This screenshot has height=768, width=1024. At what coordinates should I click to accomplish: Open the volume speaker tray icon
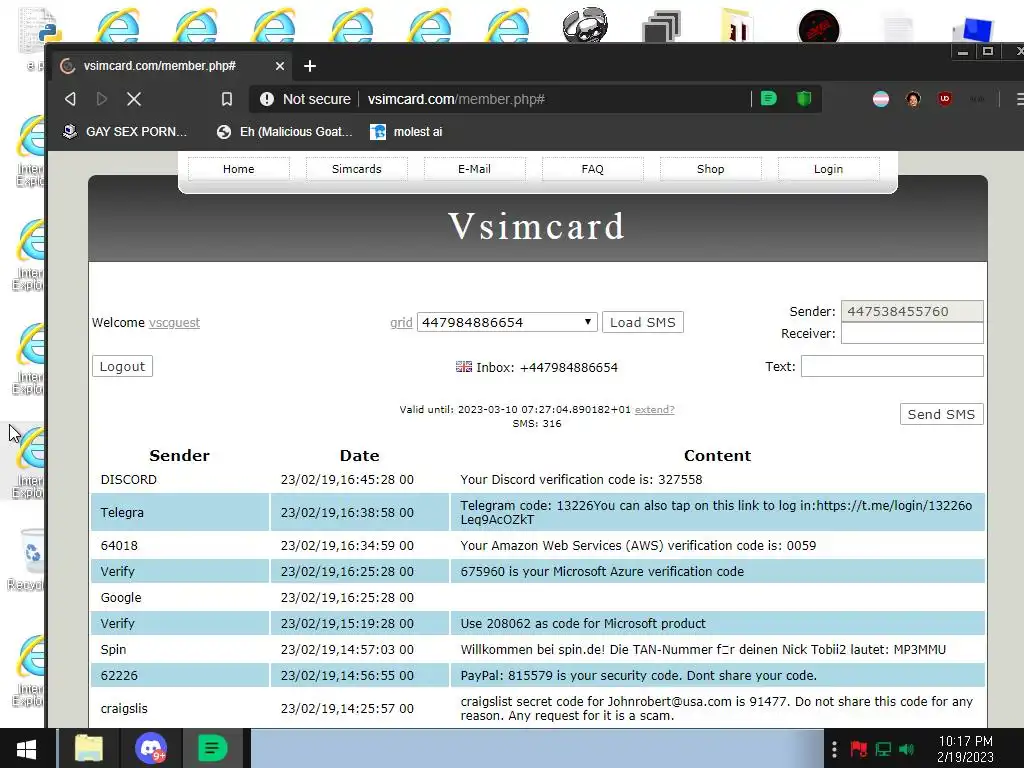(x=906, y=749)
